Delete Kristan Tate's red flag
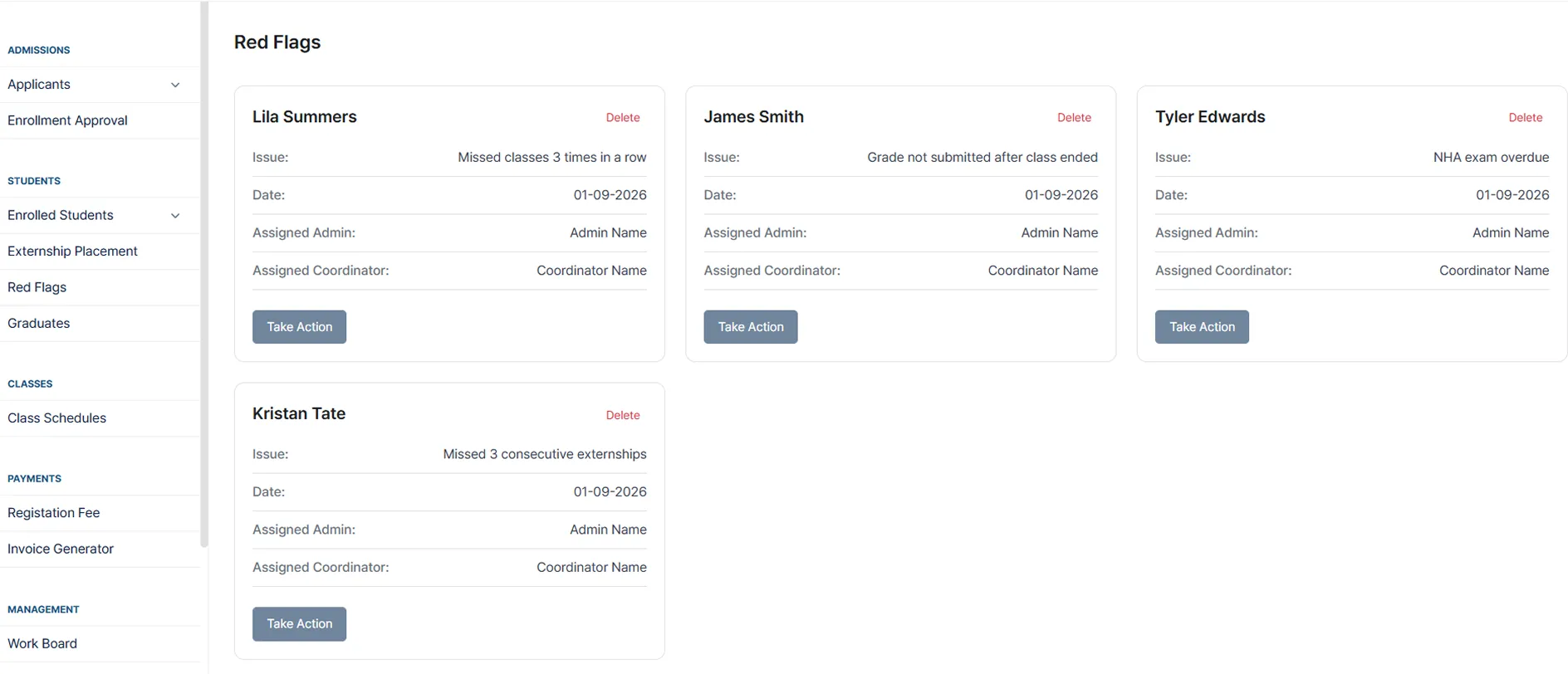This screenshot has width=1568, height=674. click(622, 415)
